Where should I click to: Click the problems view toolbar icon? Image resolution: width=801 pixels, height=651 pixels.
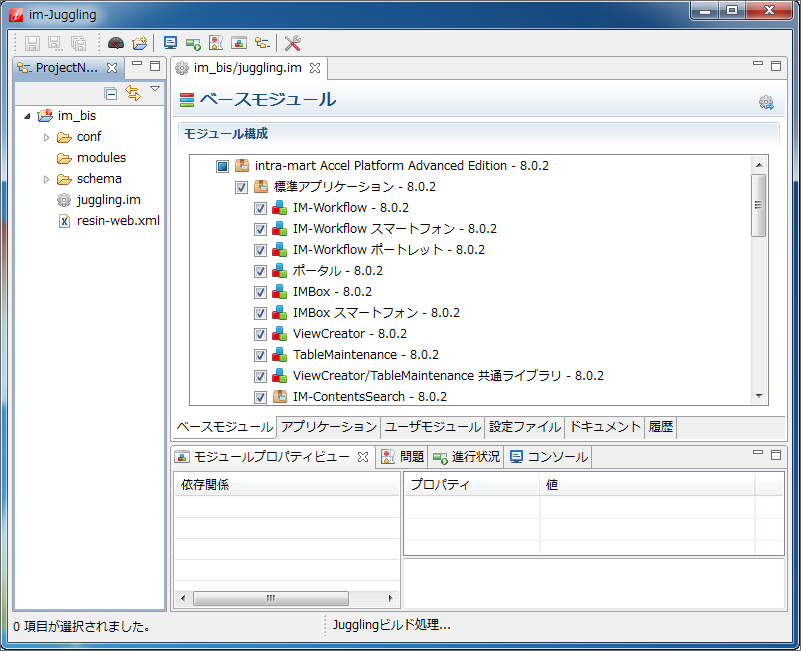(x=216, y=43)
